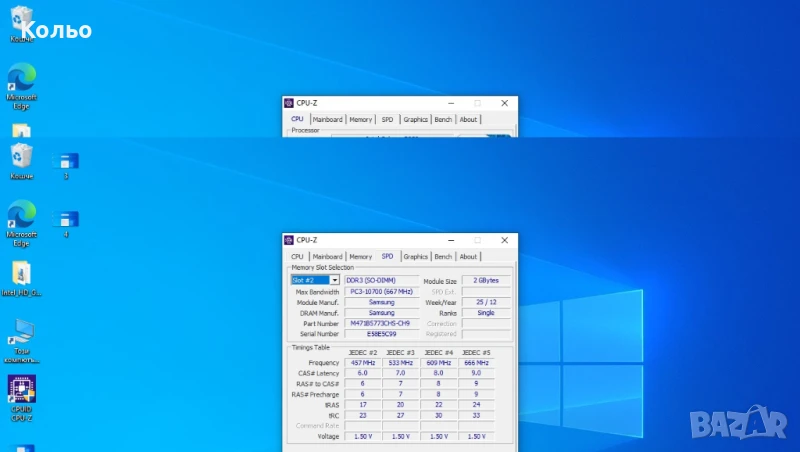This screenshot has width=800, height=452.
Task: Switch to CPU tab in lower CPU-Z window
Action: click(297, 257)
